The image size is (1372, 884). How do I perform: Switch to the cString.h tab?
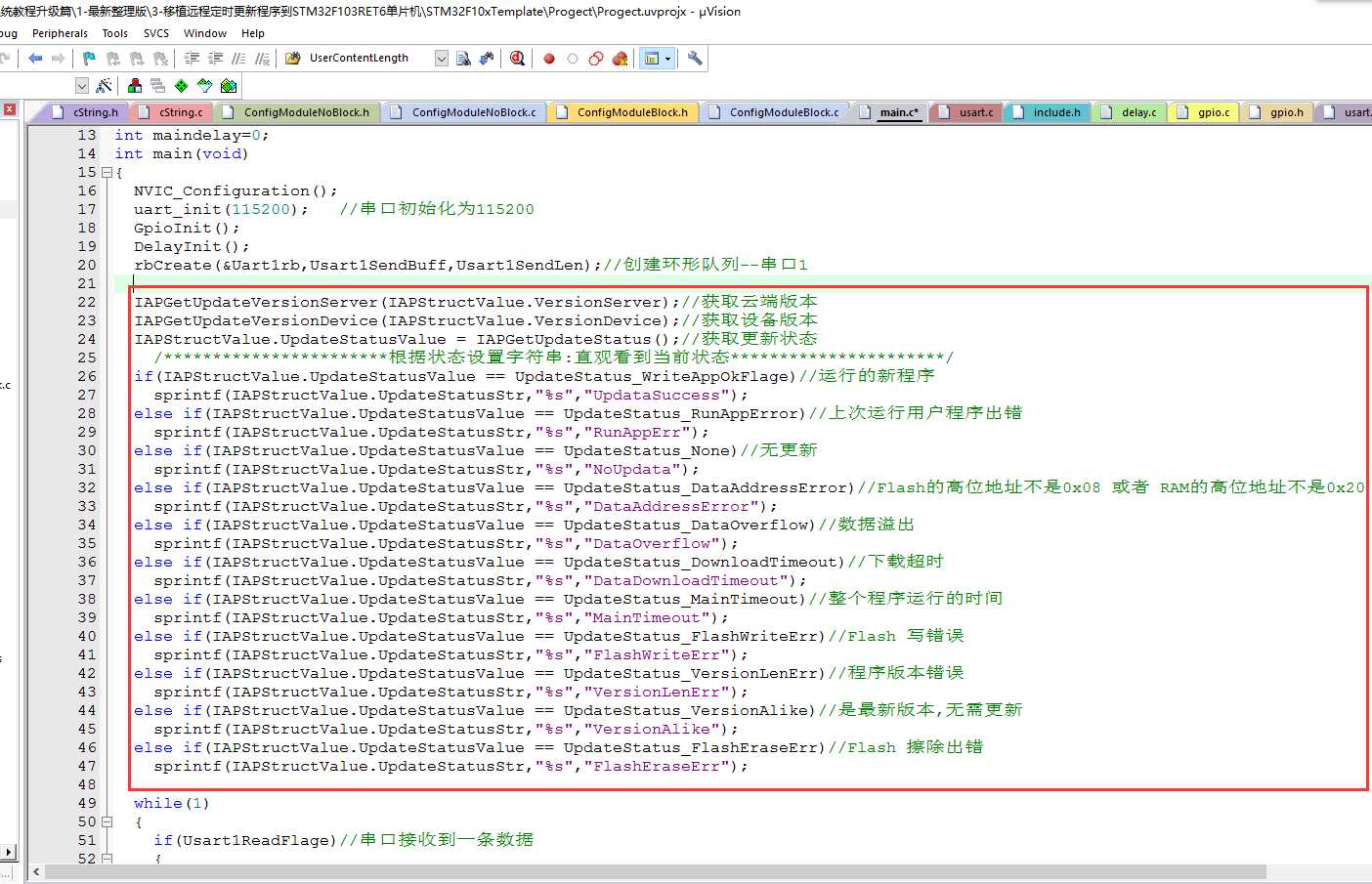click(x=84, y=112)
